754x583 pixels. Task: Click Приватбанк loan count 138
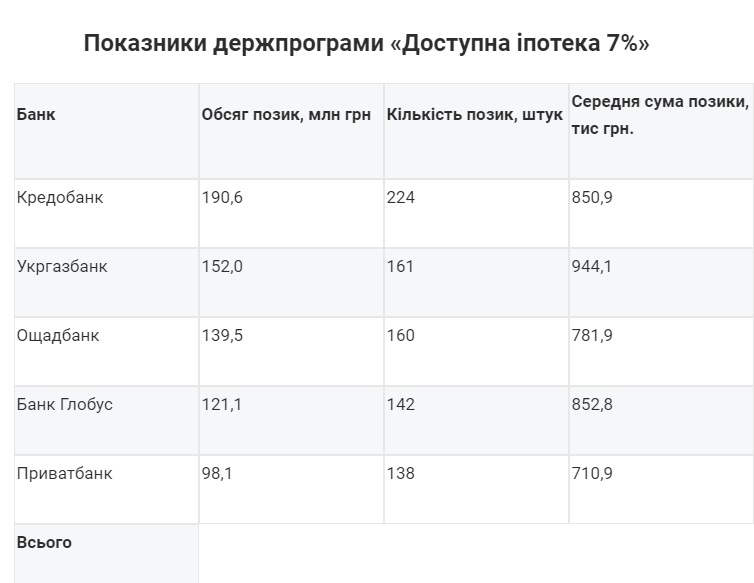(x=477, y=489)
